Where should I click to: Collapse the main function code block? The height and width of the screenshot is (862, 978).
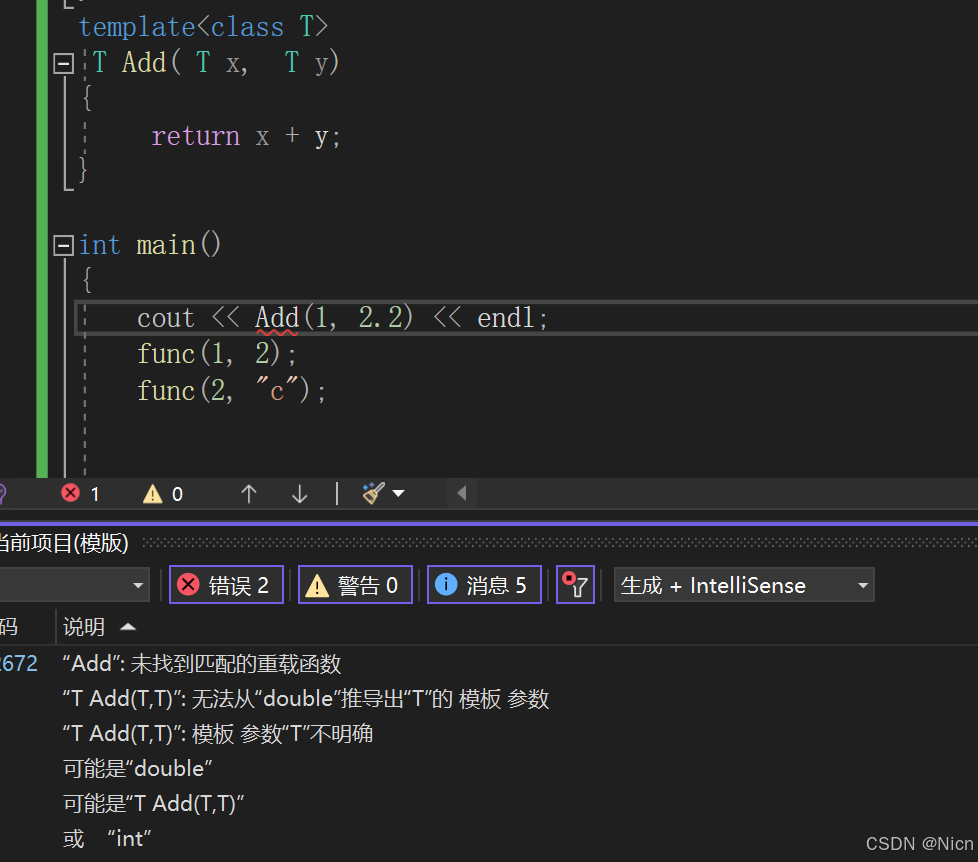tap(64, 245)
